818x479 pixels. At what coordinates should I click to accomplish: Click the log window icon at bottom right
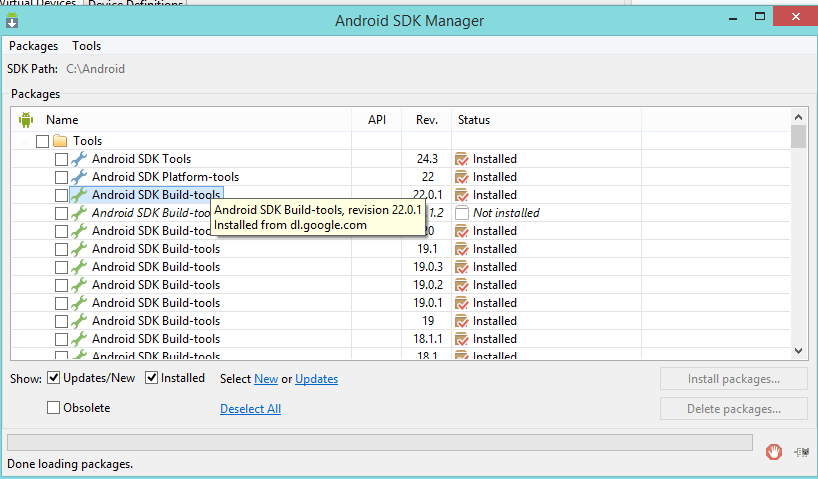(x=801, y=452)
